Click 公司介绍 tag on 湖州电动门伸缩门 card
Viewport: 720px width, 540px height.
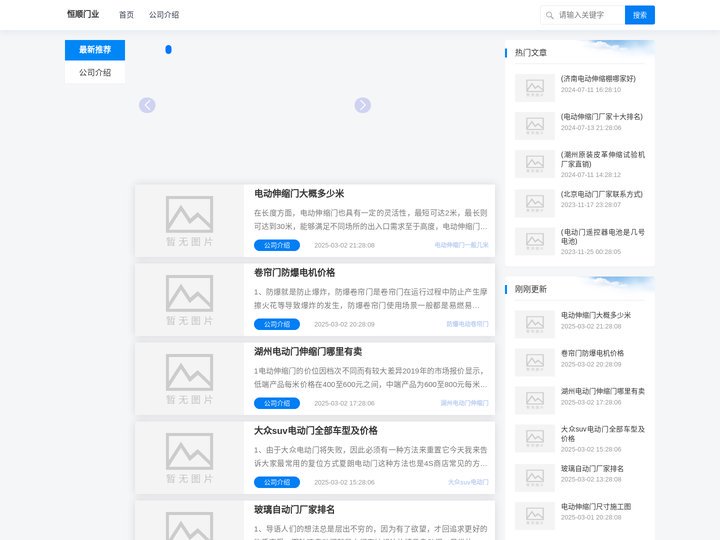click(277, 403)
